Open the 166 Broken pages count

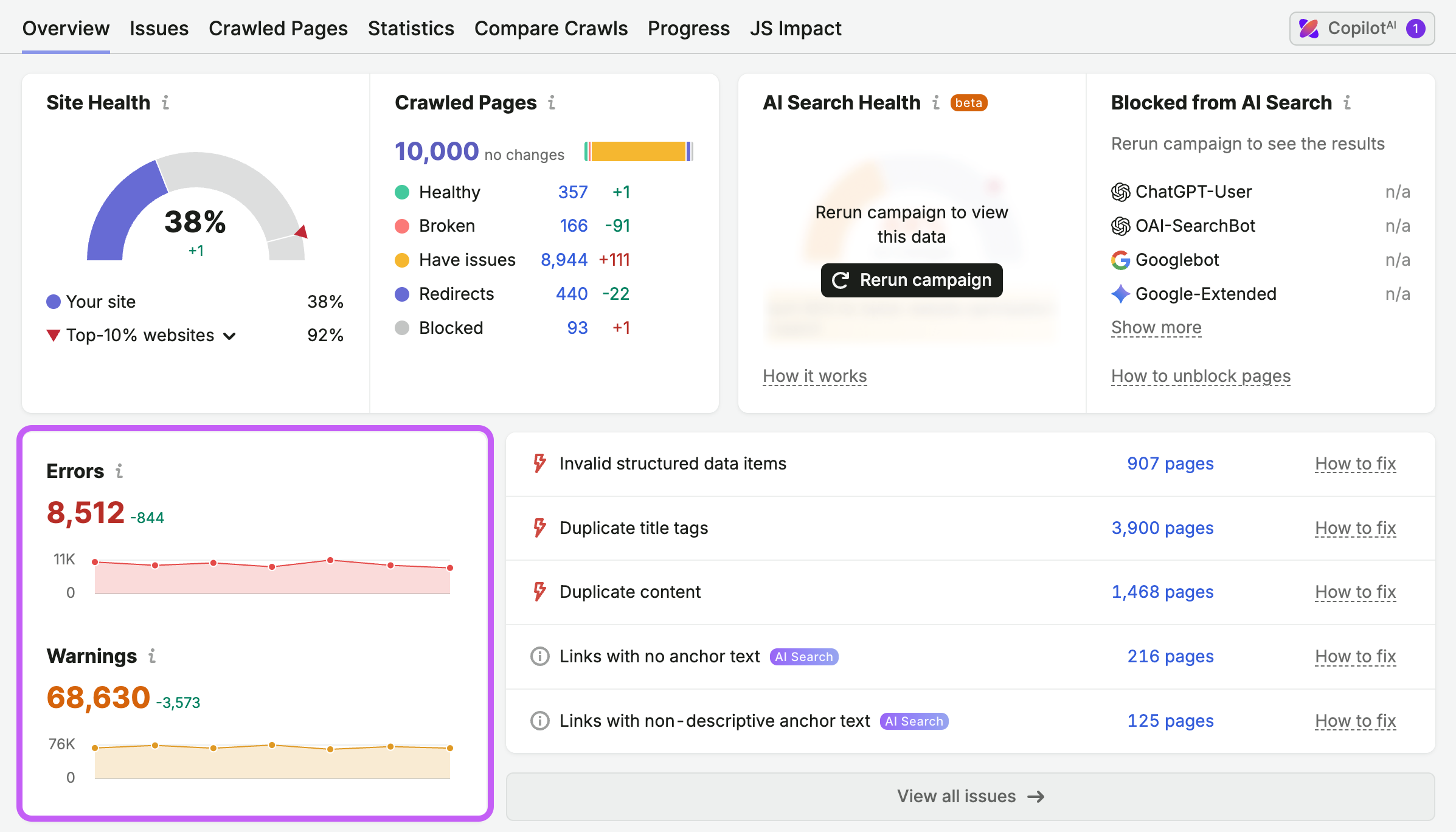coord(574,226)
